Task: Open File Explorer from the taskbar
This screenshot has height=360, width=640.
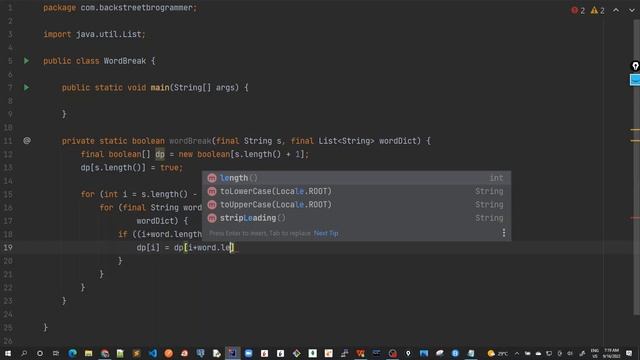Action: pos(89,353)
